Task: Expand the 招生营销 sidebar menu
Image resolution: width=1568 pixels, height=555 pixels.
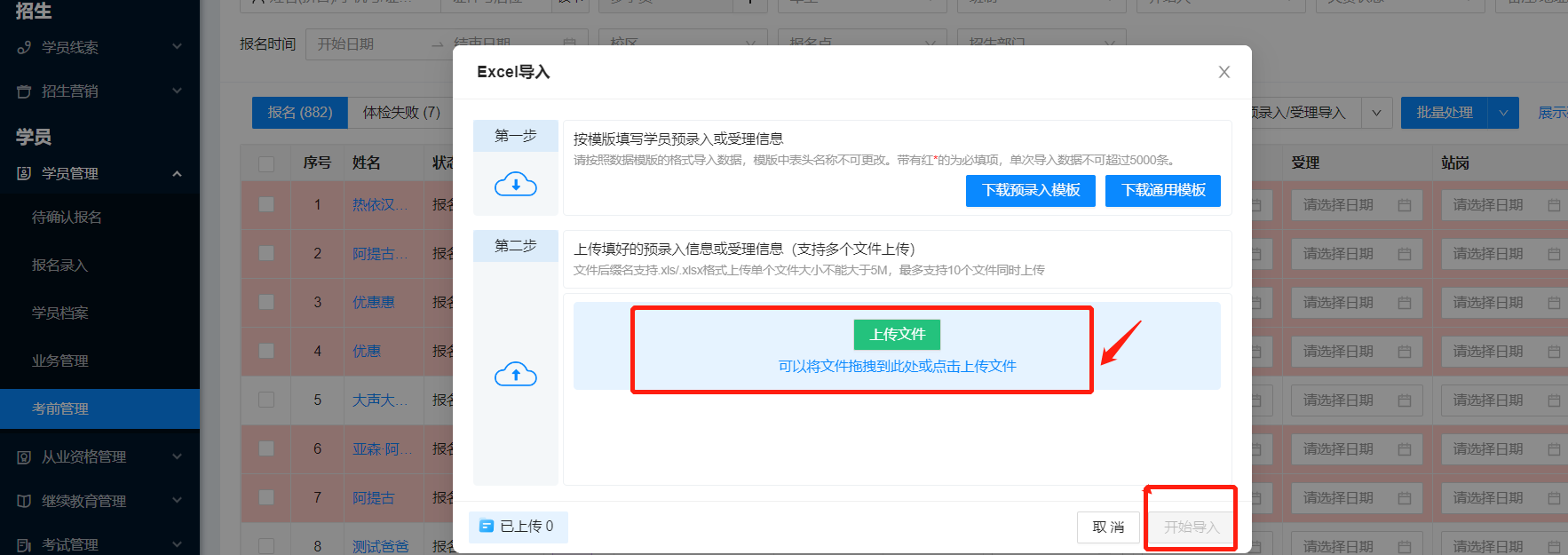Action: tap(177, 91)
